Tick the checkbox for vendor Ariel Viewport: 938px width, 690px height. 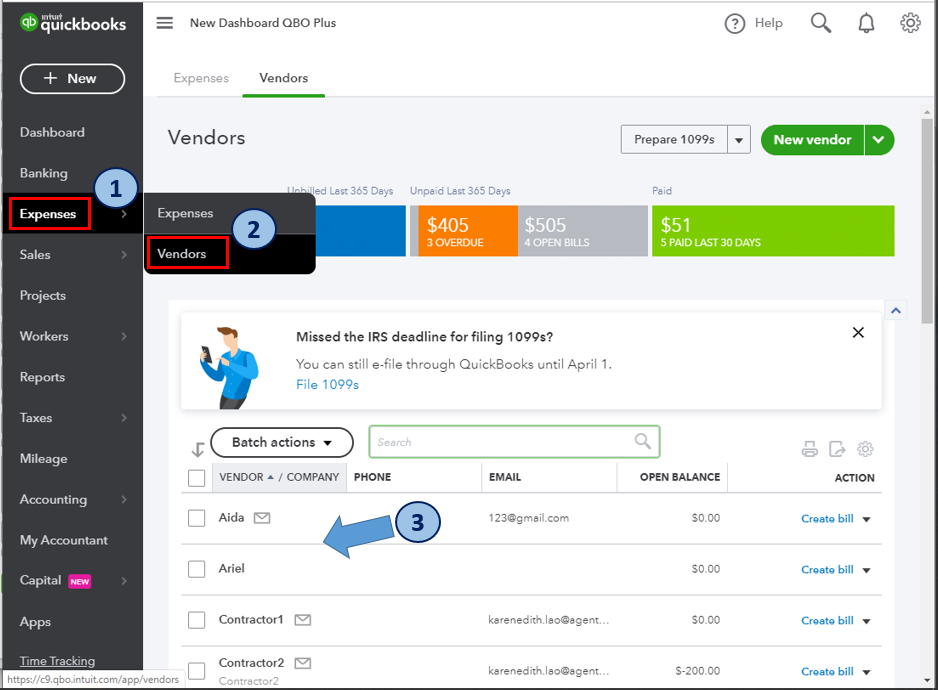tap(197, 569)
